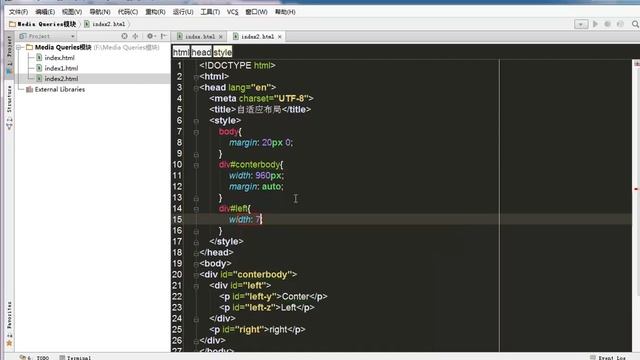Screen dimensions: 640x360
Task: Click the error stripe marker on right gutter
Action: (x=636, y=189)
